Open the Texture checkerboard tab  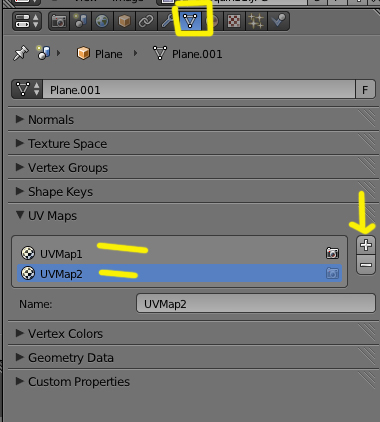(234, 21)
